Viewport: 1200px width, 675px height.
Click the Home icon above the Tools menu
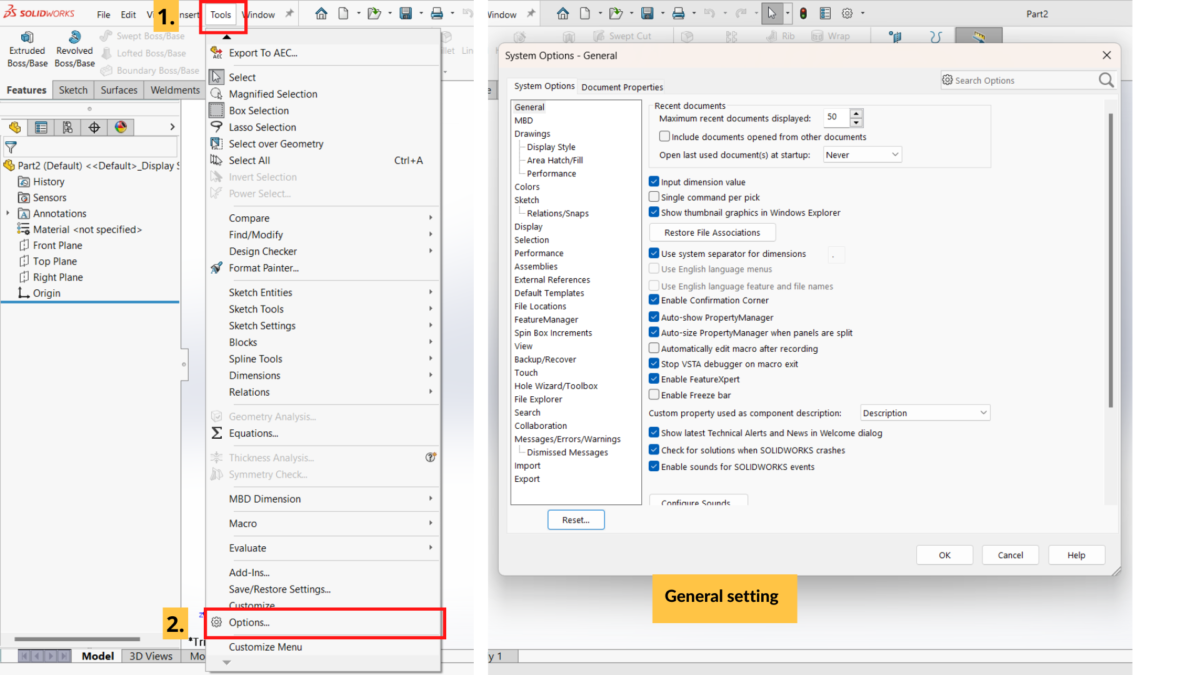point(321,14)
